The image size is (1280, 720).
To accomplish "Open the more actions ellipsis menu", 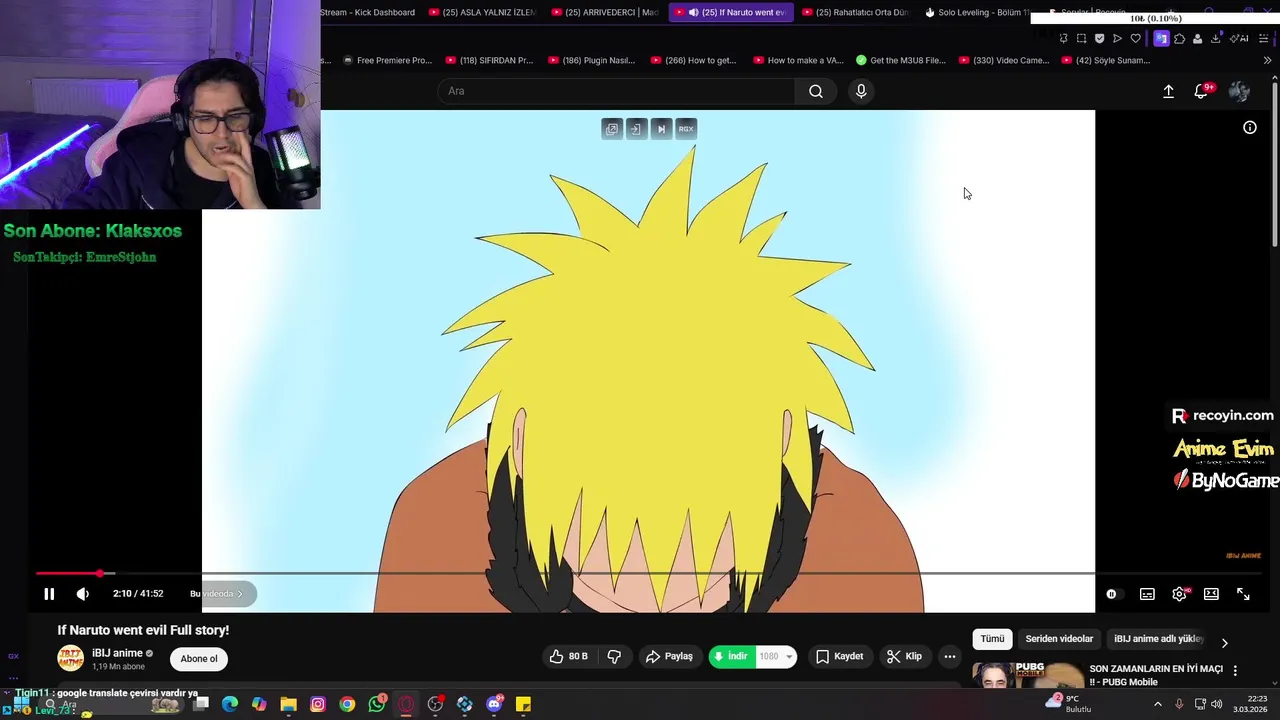I will click(950, 657).
